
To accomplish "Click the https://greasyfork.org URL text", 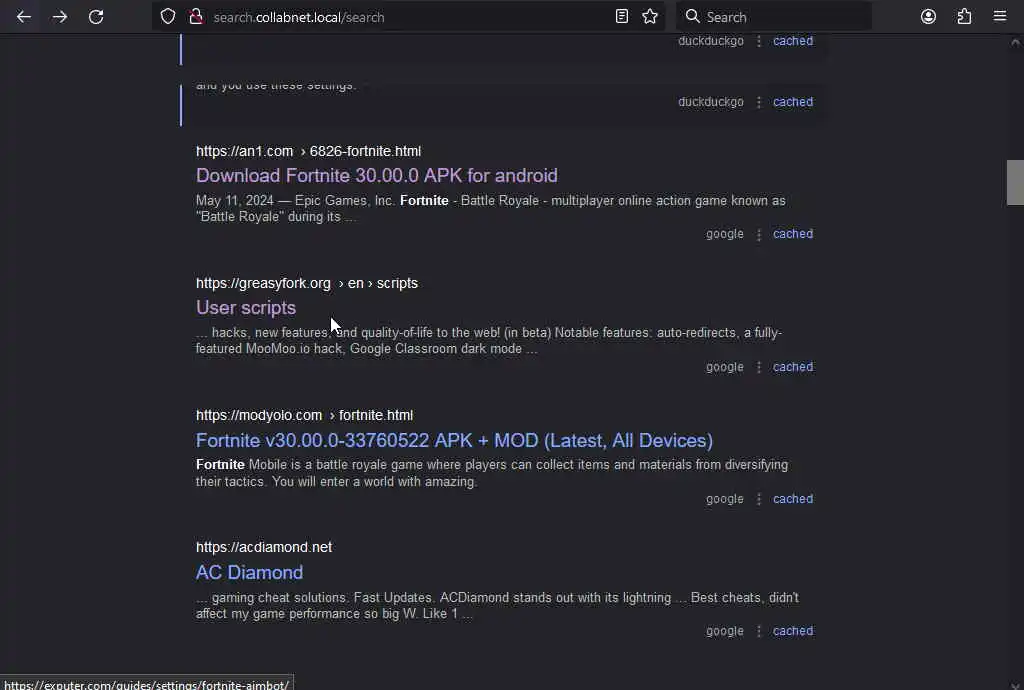I will pyautogui.click(x=263, y=283).
